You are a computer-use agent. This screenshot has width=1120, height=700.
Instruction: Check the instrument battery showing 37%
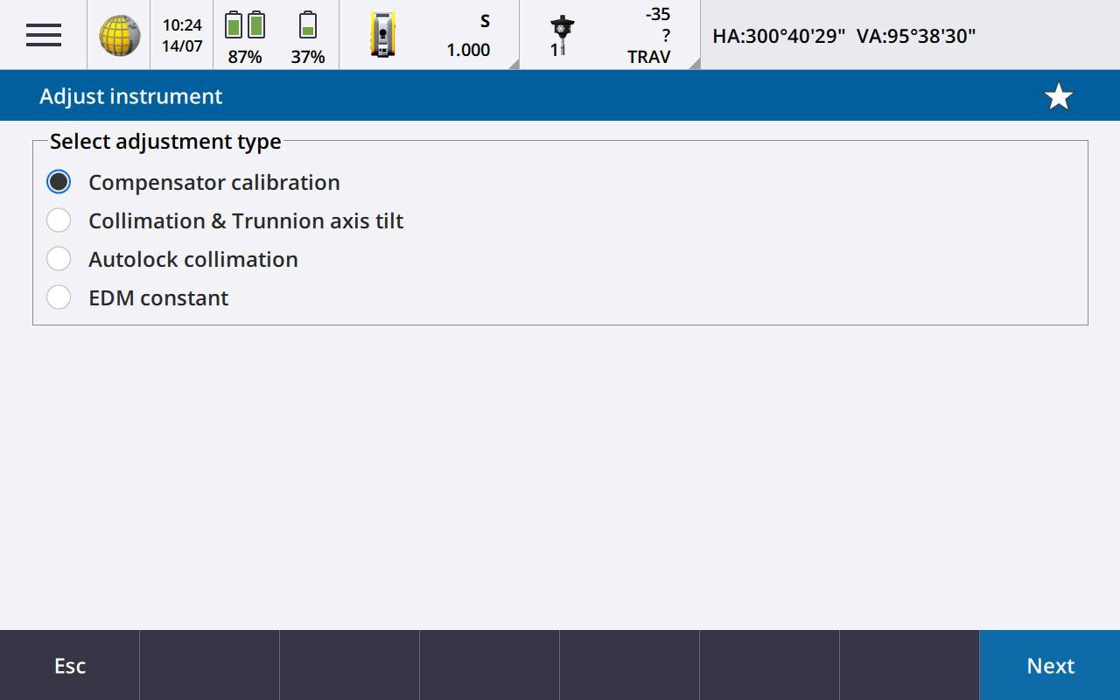coord(308,35)
